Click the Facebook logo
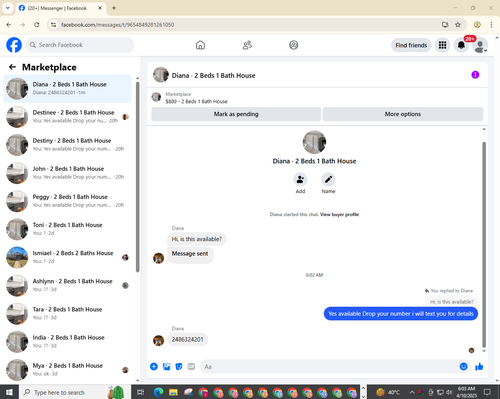 (14, 45)
